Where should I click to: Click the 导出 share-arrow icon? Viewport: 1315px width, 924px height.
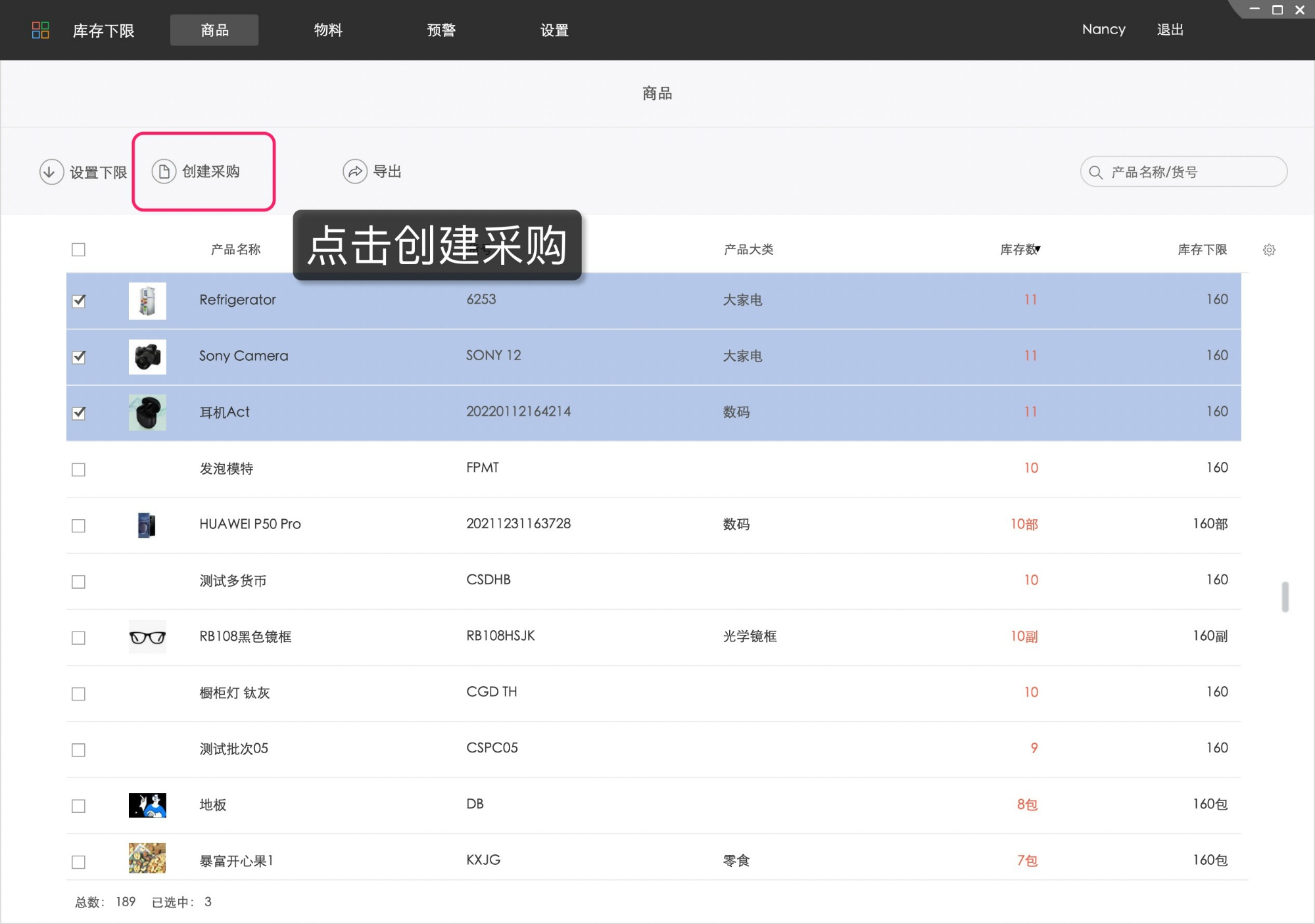355,172
